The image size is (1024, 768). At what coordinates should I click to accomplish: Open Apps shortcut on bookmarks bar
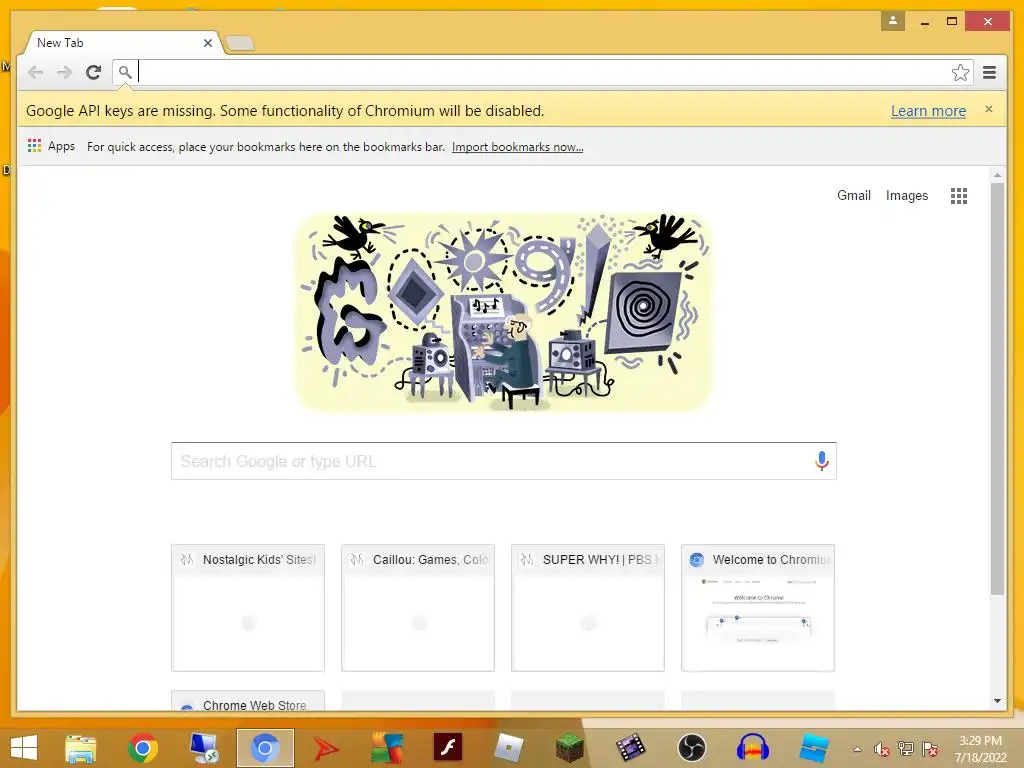pos(52,146)
